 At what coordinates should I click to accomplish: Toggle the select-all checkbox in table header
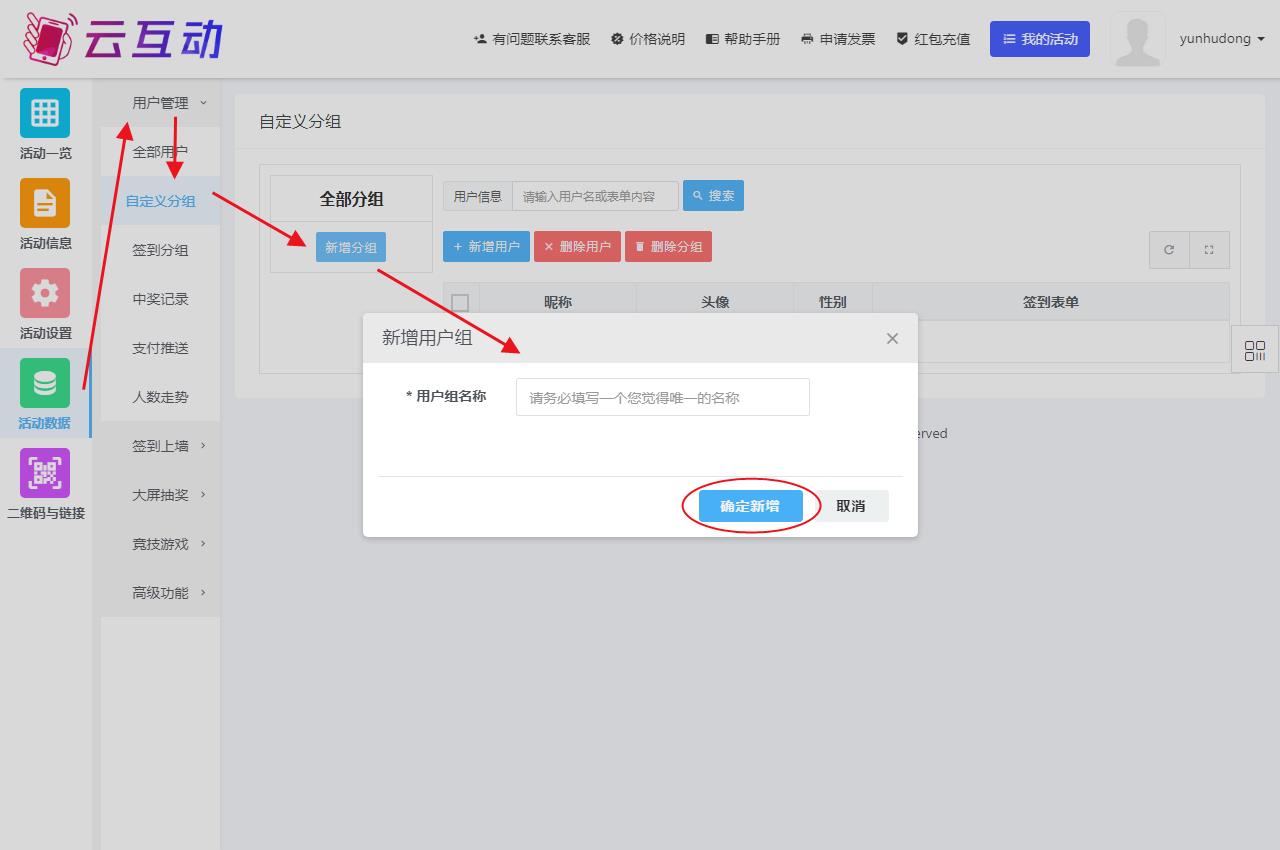[x=460, y=302]
